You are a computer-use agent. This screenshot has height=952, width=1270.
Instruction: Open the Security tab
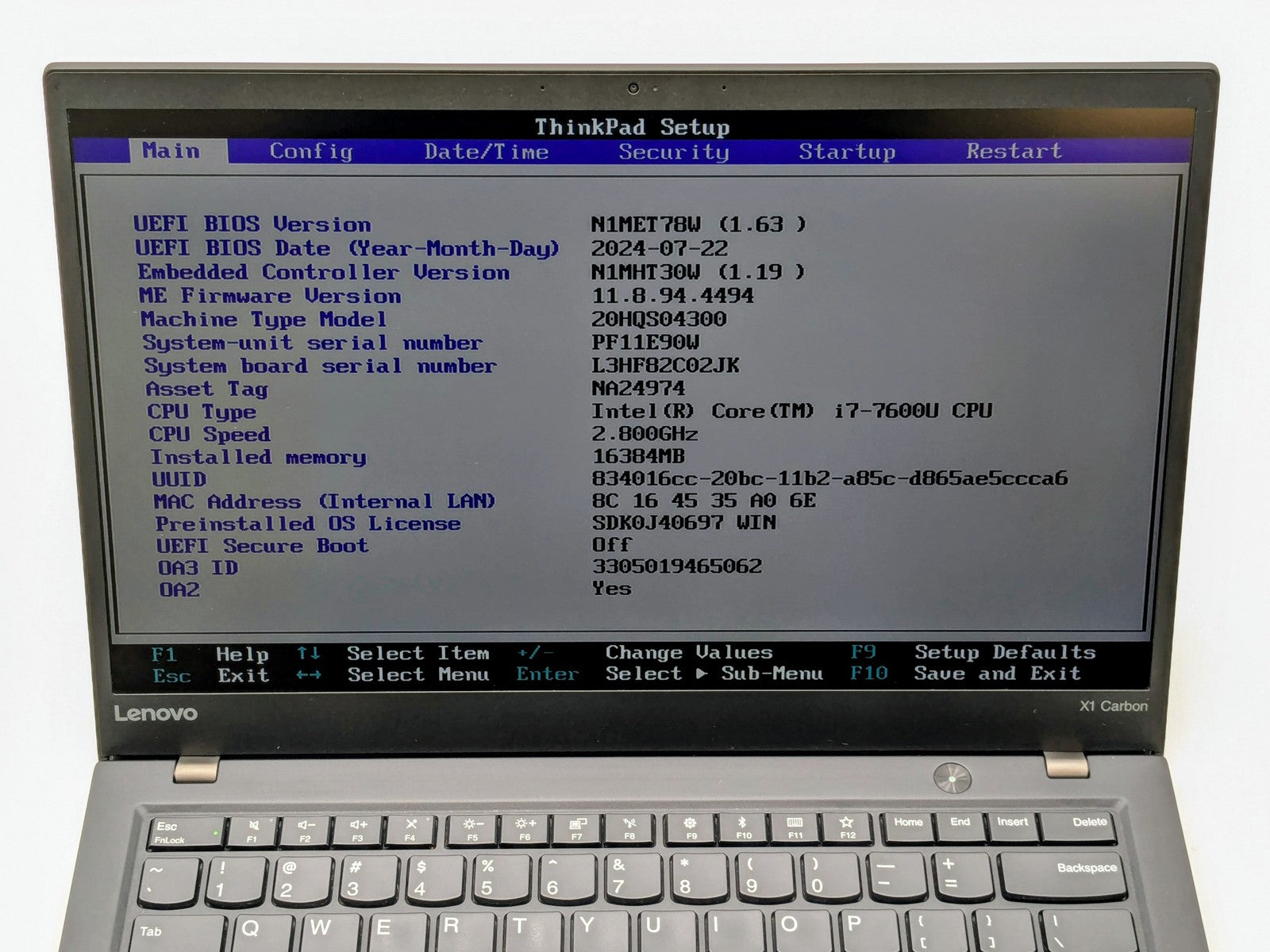(674, 152)
